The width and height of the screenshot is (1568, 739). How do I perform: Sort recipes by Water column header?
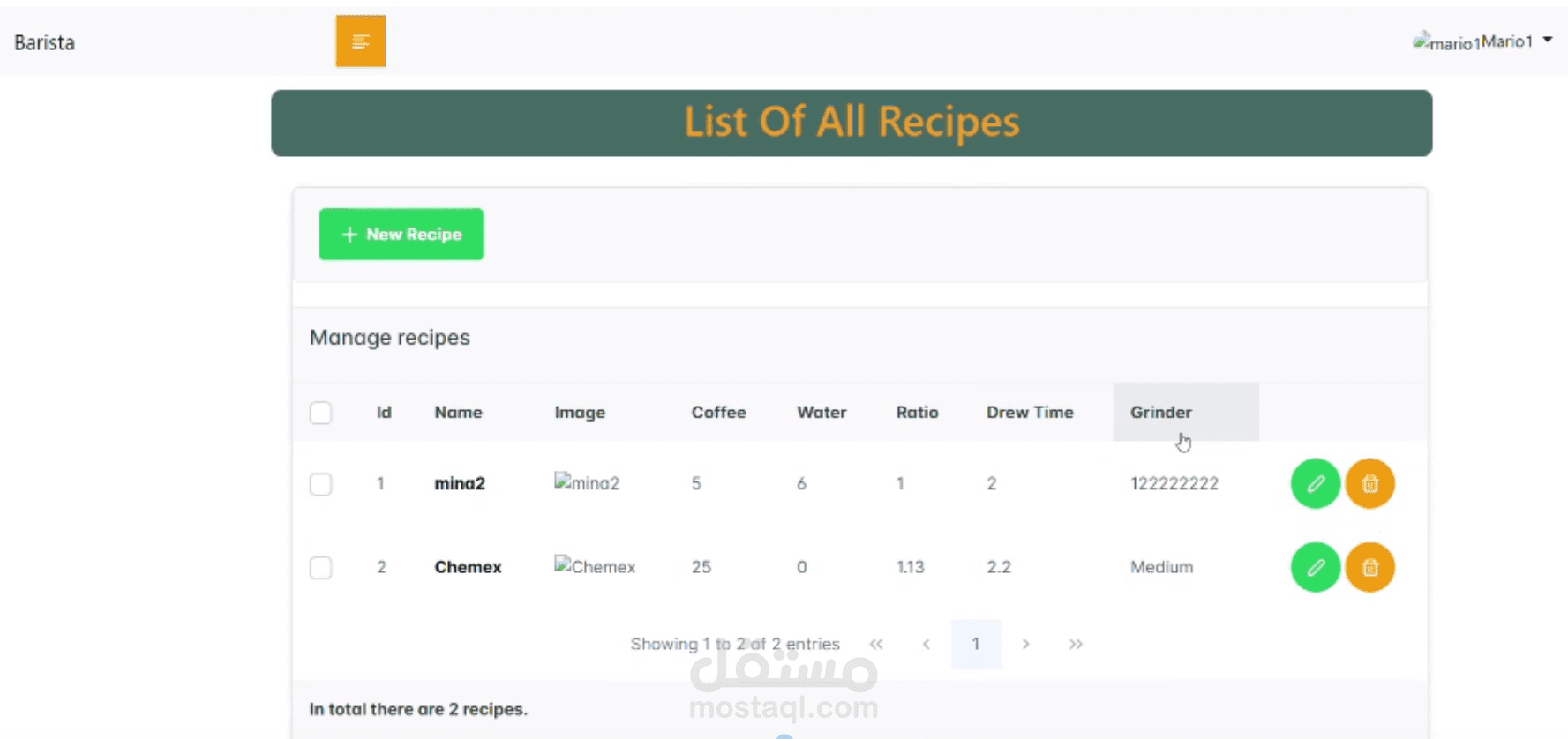click(822, 412)
